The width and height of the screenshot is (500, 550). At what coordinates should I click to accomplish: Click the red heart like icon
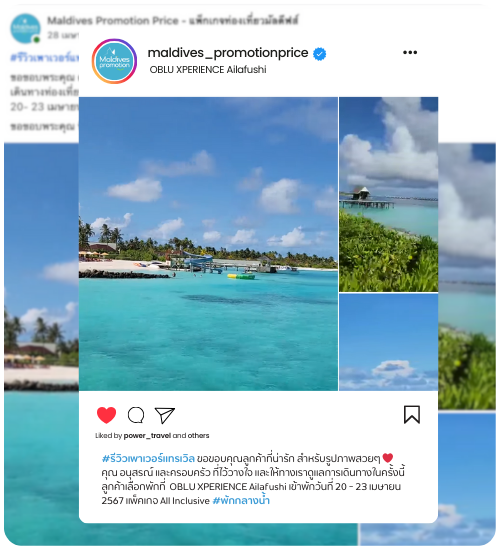pos(106,415)
